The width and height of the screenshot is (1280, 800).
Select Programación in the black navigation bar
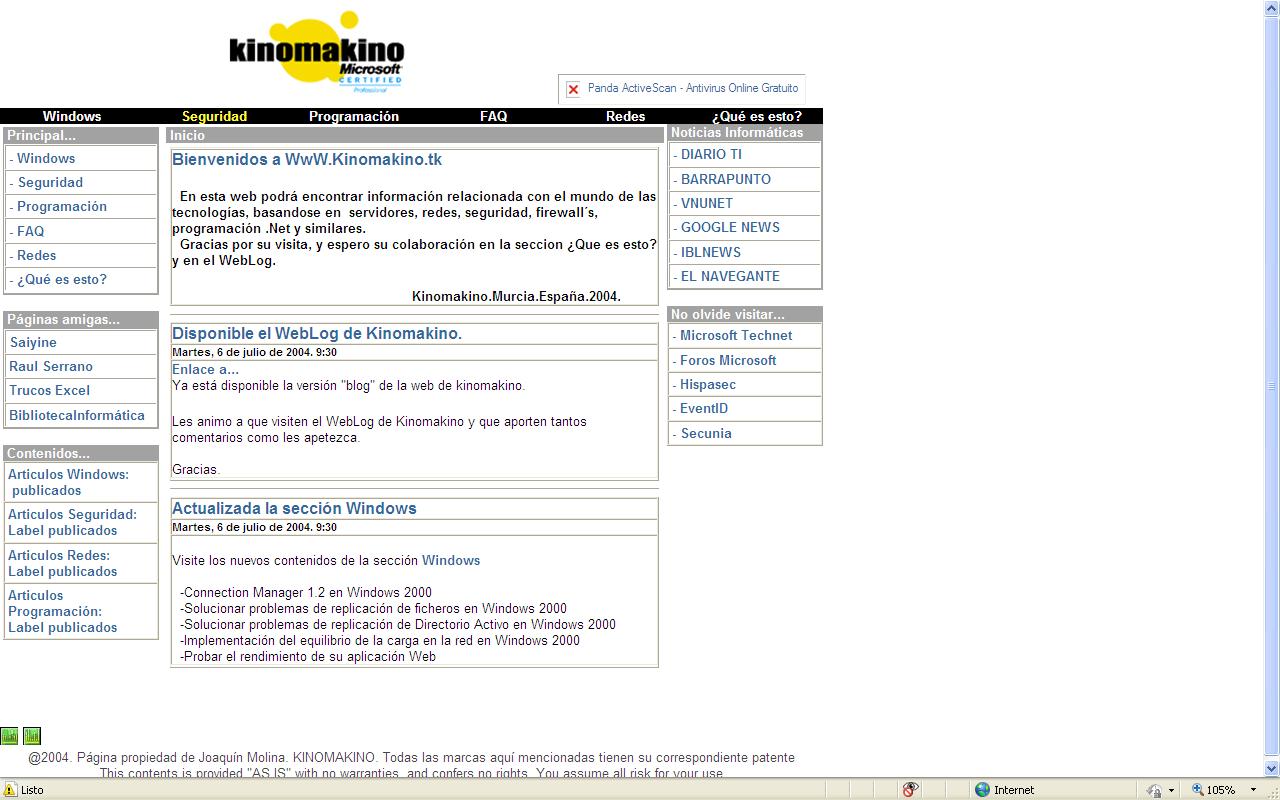[x=353, y=116]
